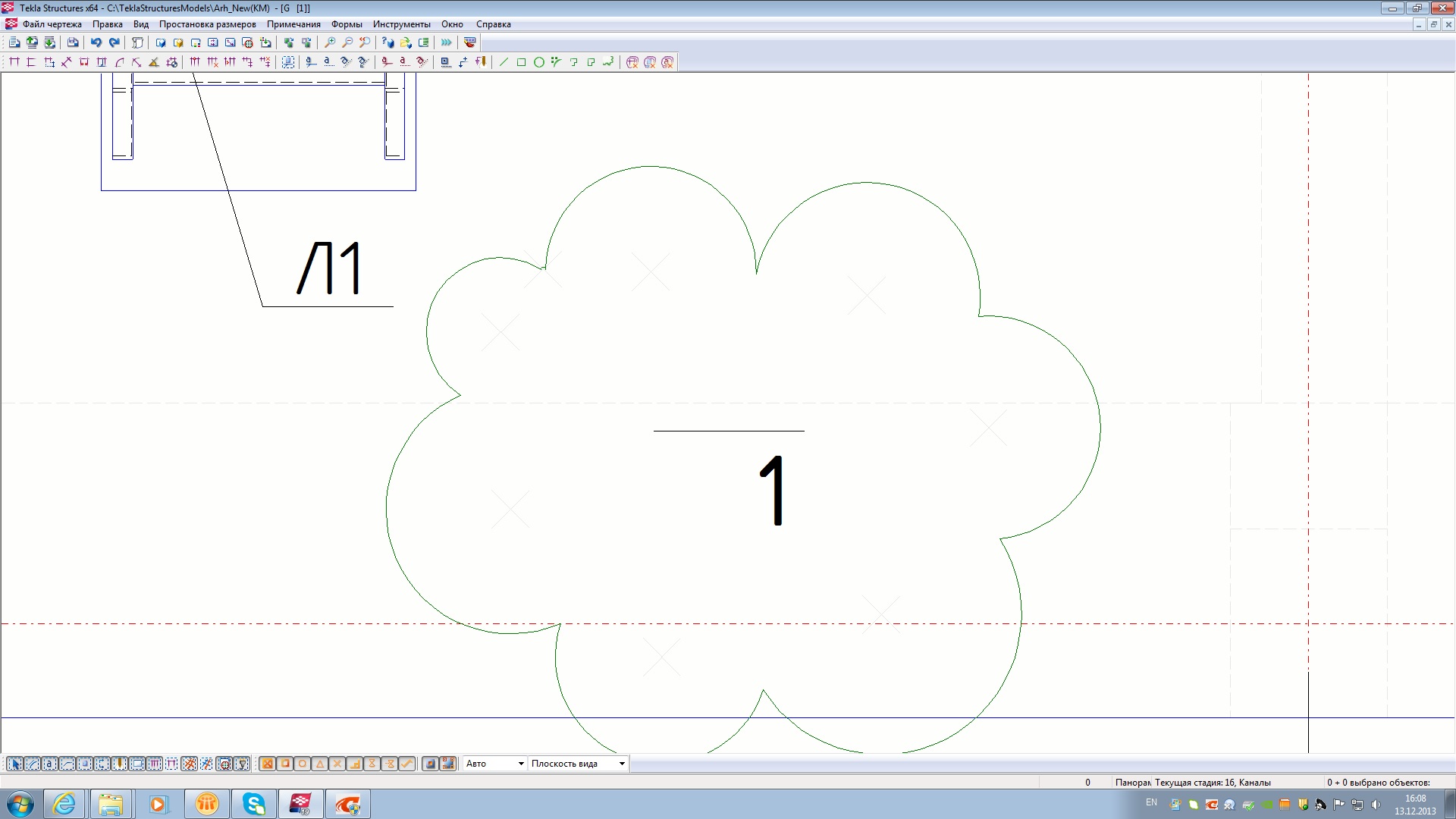Toggle snap to midpoints triangle switch
This screenshot has width=1456, height=819.
(320, 764)
